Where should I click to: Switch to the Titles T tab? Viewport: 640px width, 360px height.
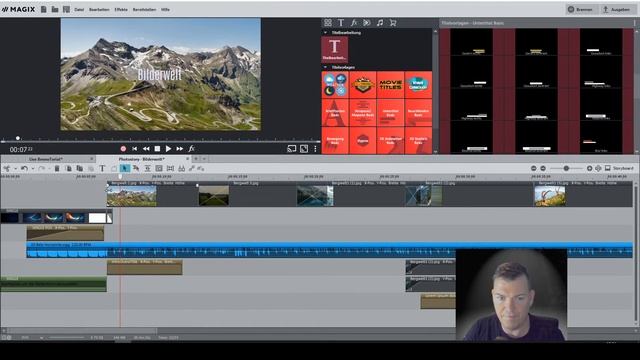(341, 23)
